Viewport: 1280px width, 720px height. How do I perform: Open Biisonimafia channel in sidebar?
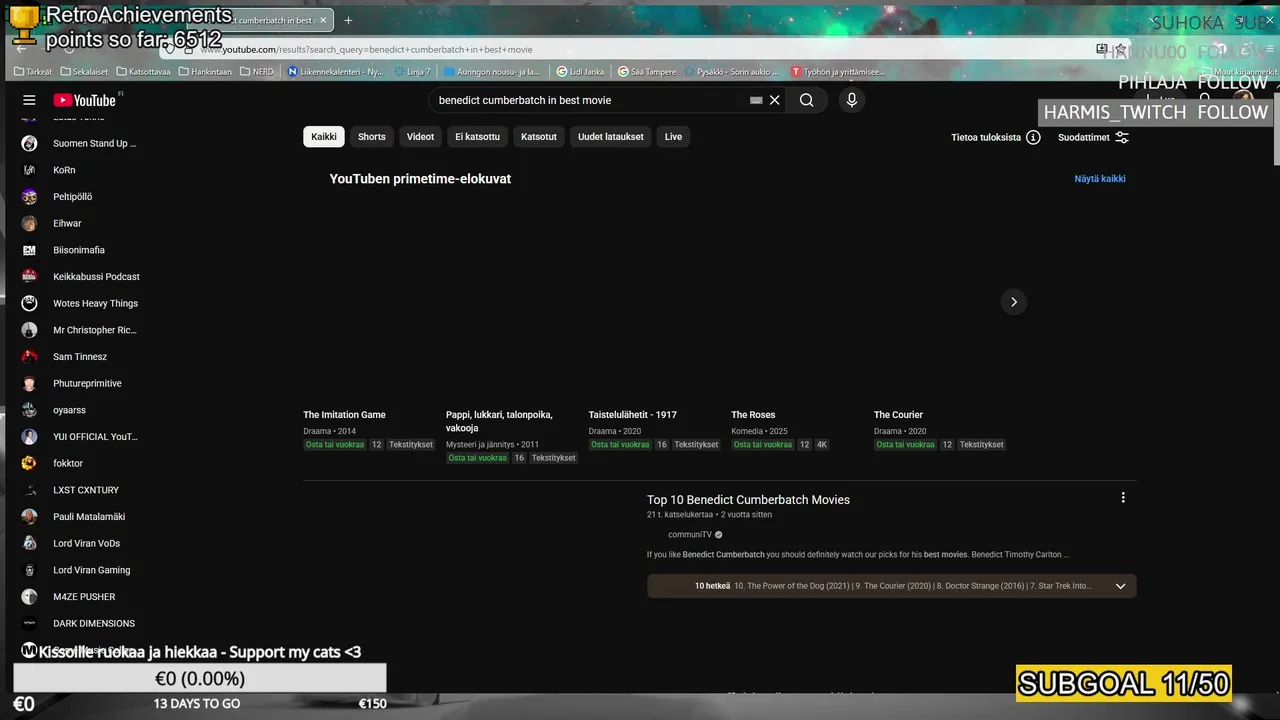(x=80, y=250)
